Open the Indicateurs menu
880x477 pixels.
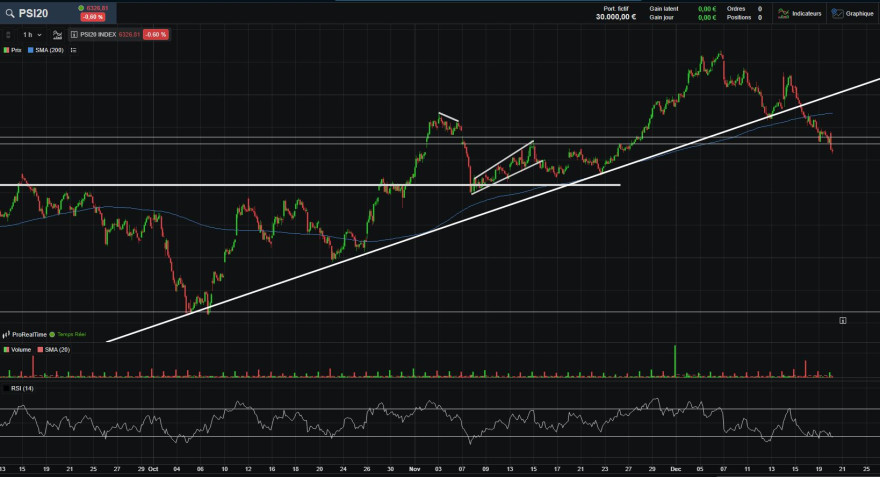[x=800, y=13]
